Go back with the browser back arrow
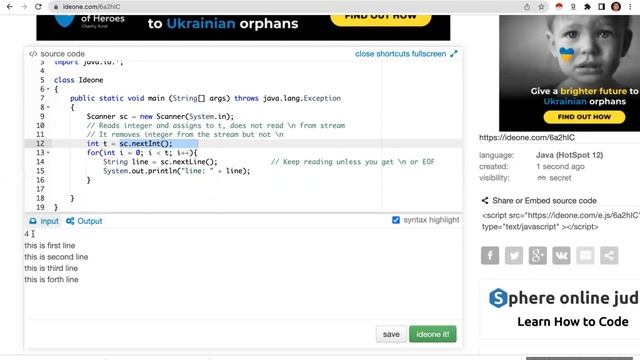This screenshot has width=640, height=360. point(10,7)
